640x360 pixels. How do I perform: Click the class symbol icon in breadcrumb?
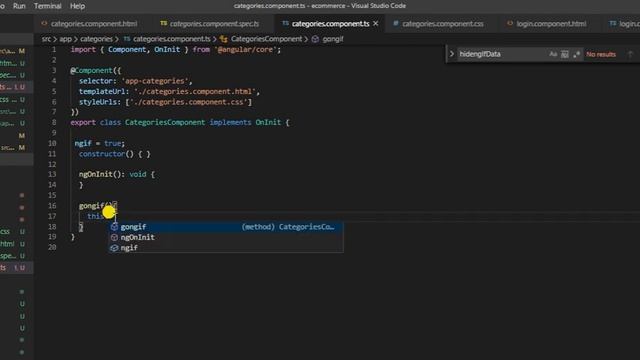coord(224,39)
